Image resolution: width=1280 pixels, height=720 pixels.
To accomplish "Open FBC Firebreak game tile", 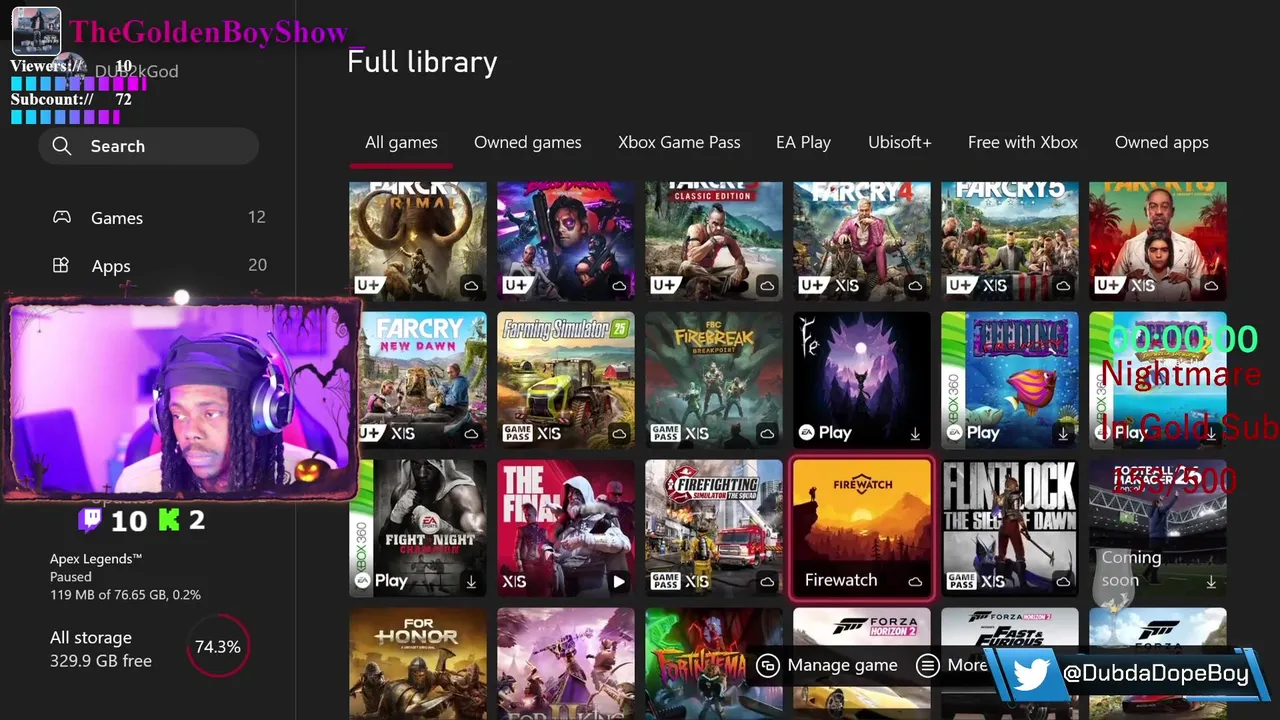I will pos(714,380).
